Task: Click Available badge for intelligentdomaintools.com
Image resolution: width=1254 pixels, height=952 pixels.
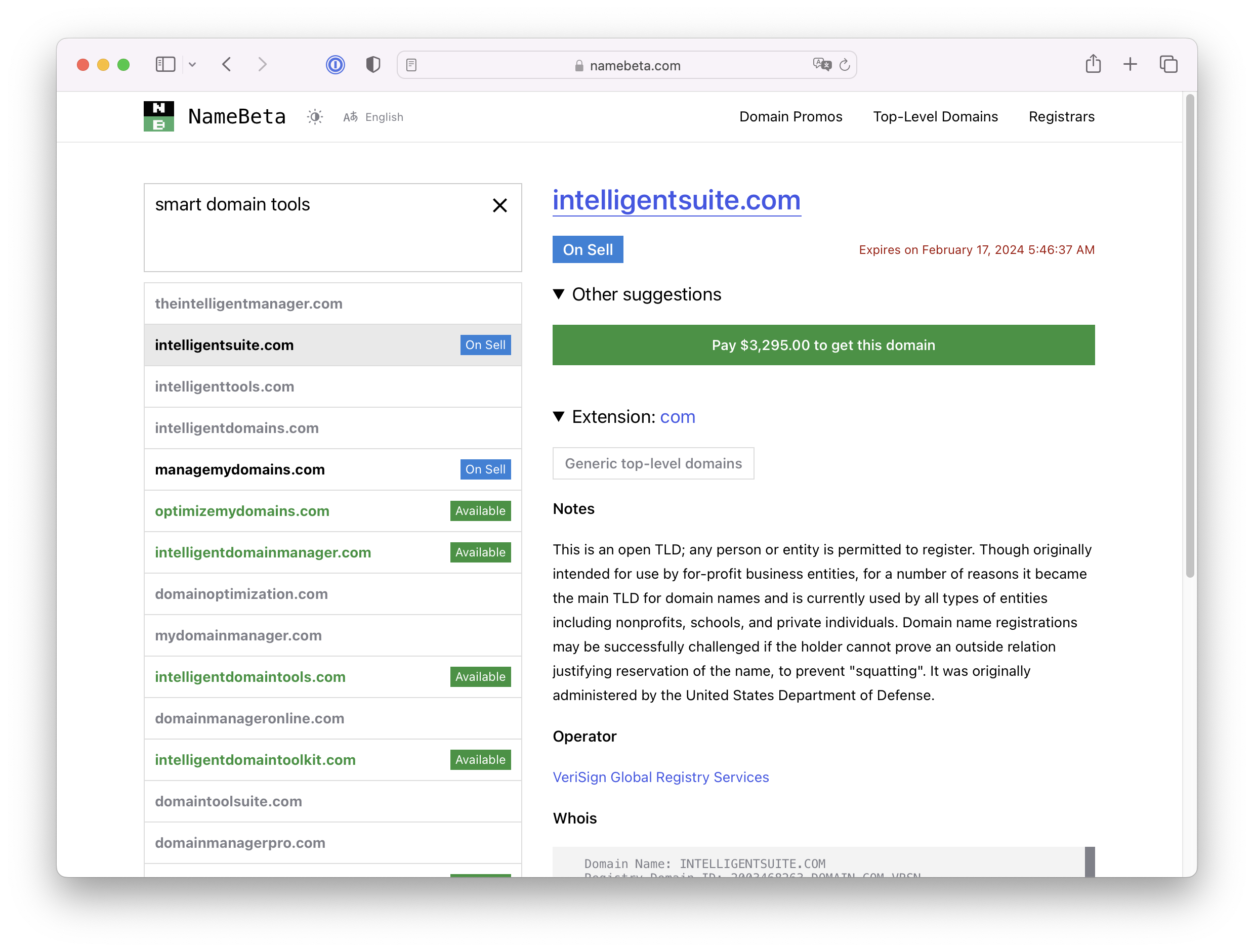Action: [x=480, y=677]
